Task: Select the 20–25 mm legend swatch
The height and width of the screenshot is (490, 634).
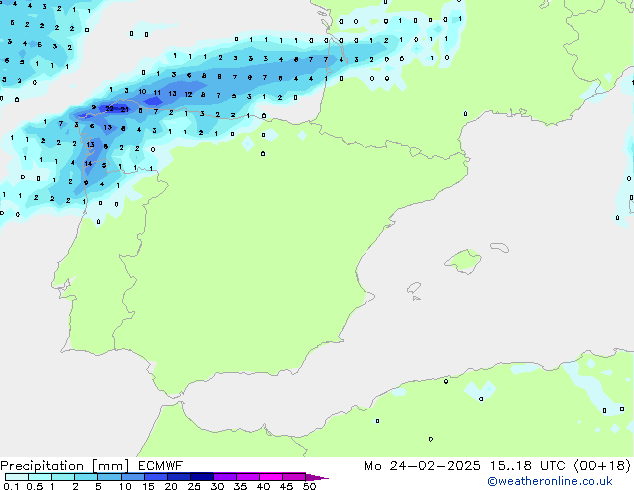Action: coord(178,477)
